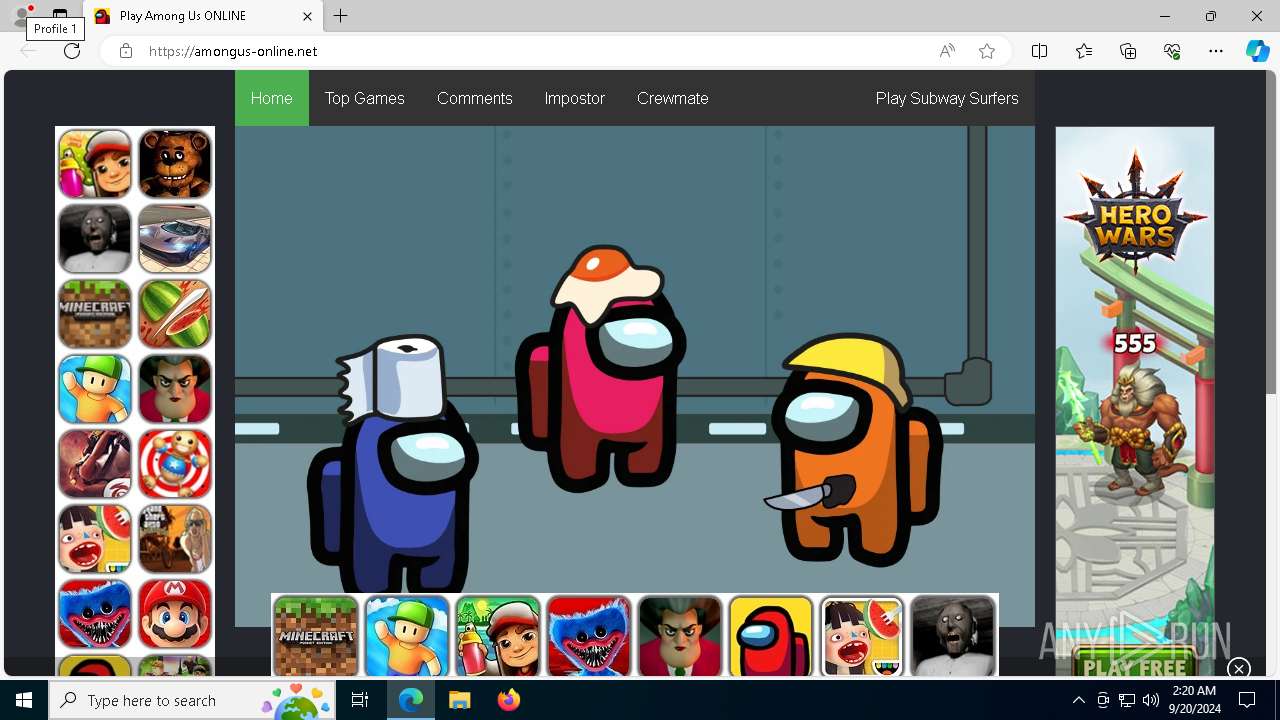Open the Fruit Ninja watermelon game icon
This screenshot has height=720, width=1280.
click(175, 314)
